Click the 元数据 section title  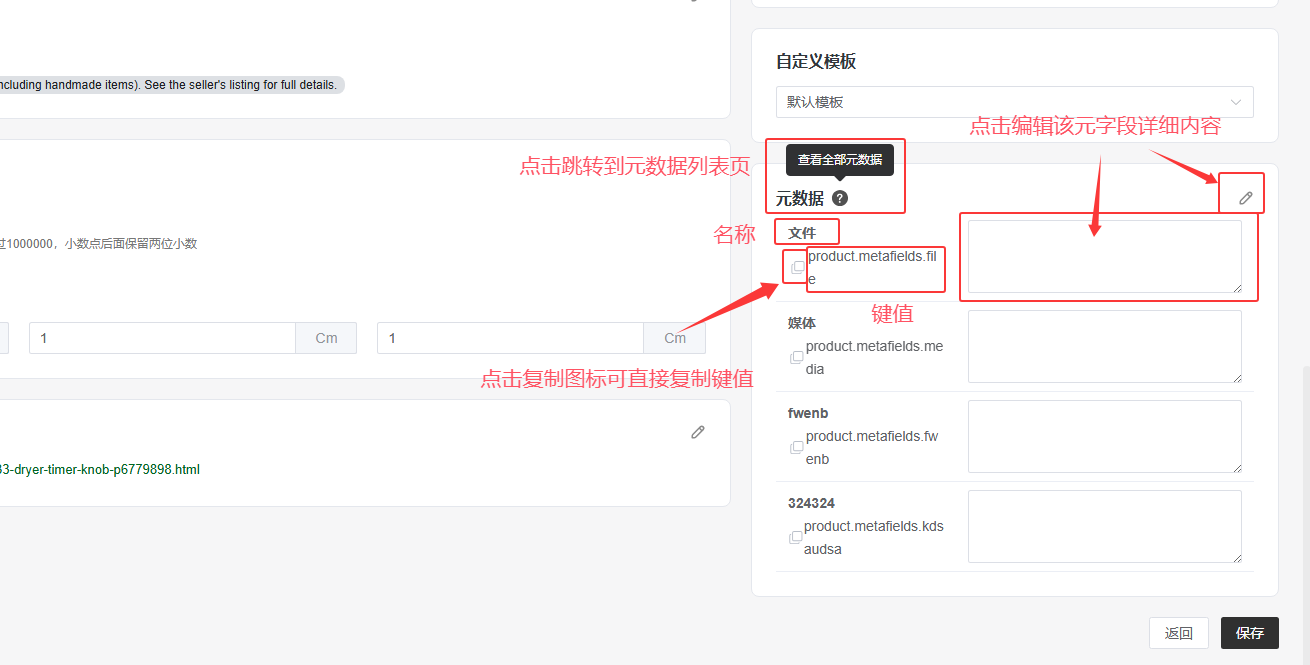[799, 198]
